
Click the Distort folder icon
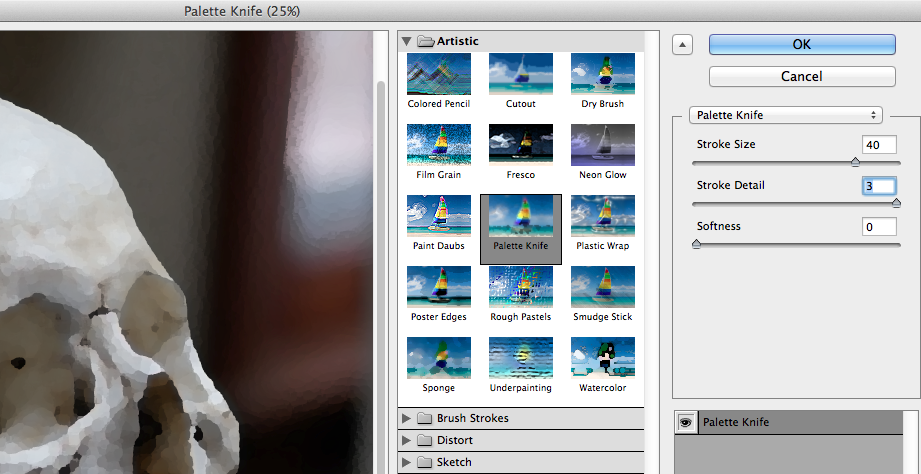pyautogui.click(x=424, y=440)
